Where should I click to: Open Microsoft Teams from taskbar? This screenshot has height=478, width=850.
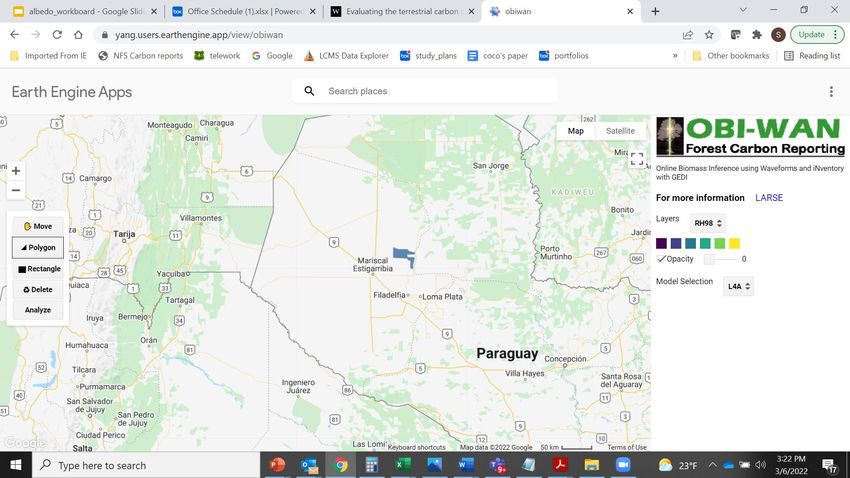pos(497,465)
